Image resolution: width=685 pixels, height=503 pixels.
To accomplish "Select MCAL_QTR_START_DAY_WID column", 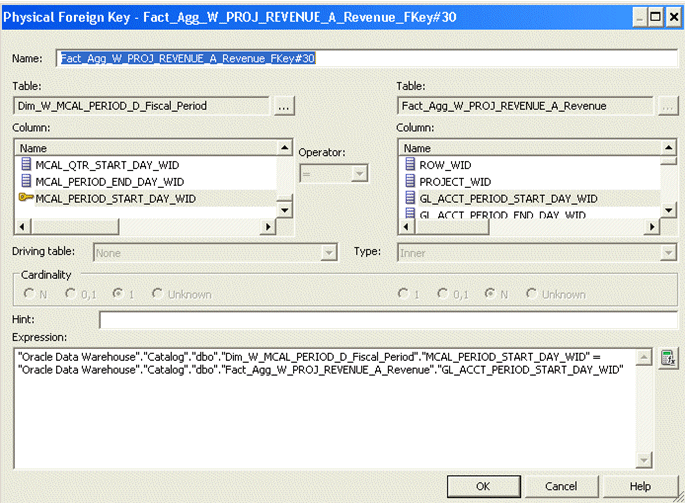I will click(x=107, y=165).
